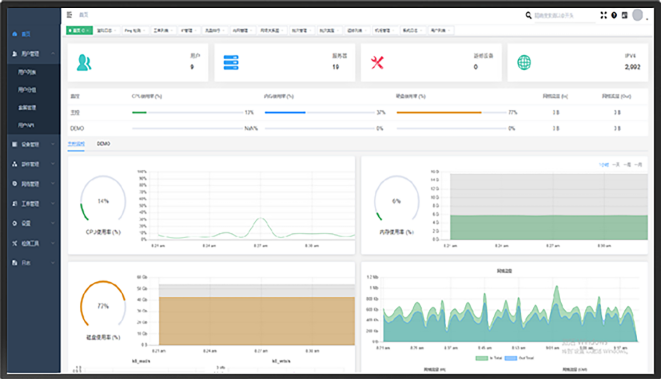Click the 设置 gear icon in sidebar
Screen dimensions: 661x379
(x=15, y=223)
